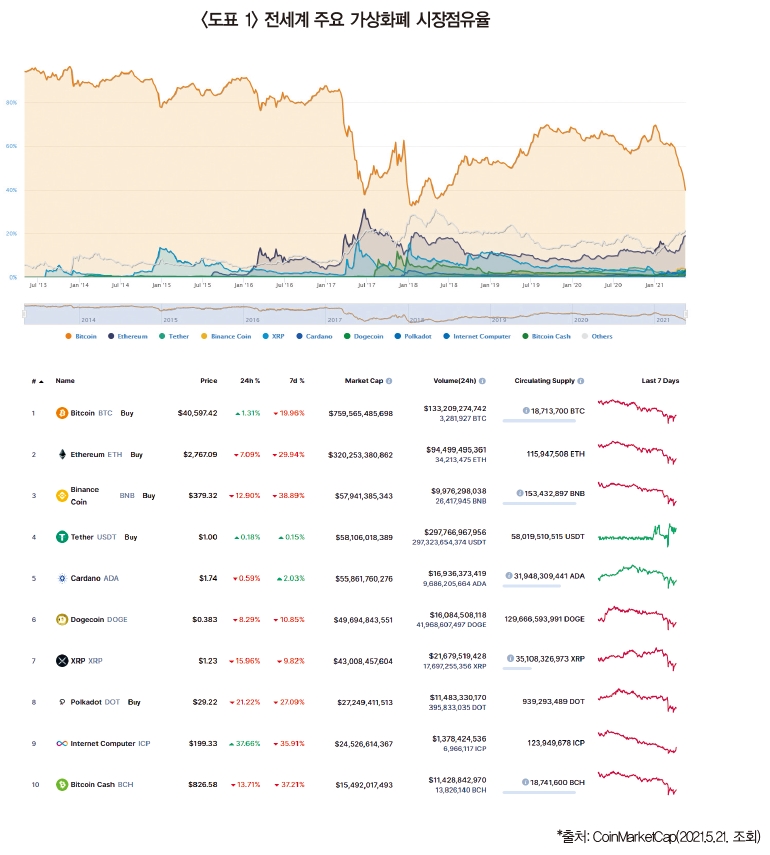770x855 pixels.
Task: Click left handle of chart range navigator
Action: [x=23, y=314]
